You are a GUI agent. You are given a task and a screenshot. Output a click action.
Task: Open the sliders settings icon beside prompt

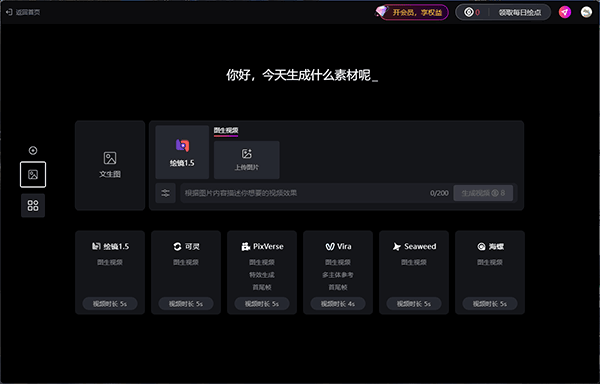pos(165,193)
